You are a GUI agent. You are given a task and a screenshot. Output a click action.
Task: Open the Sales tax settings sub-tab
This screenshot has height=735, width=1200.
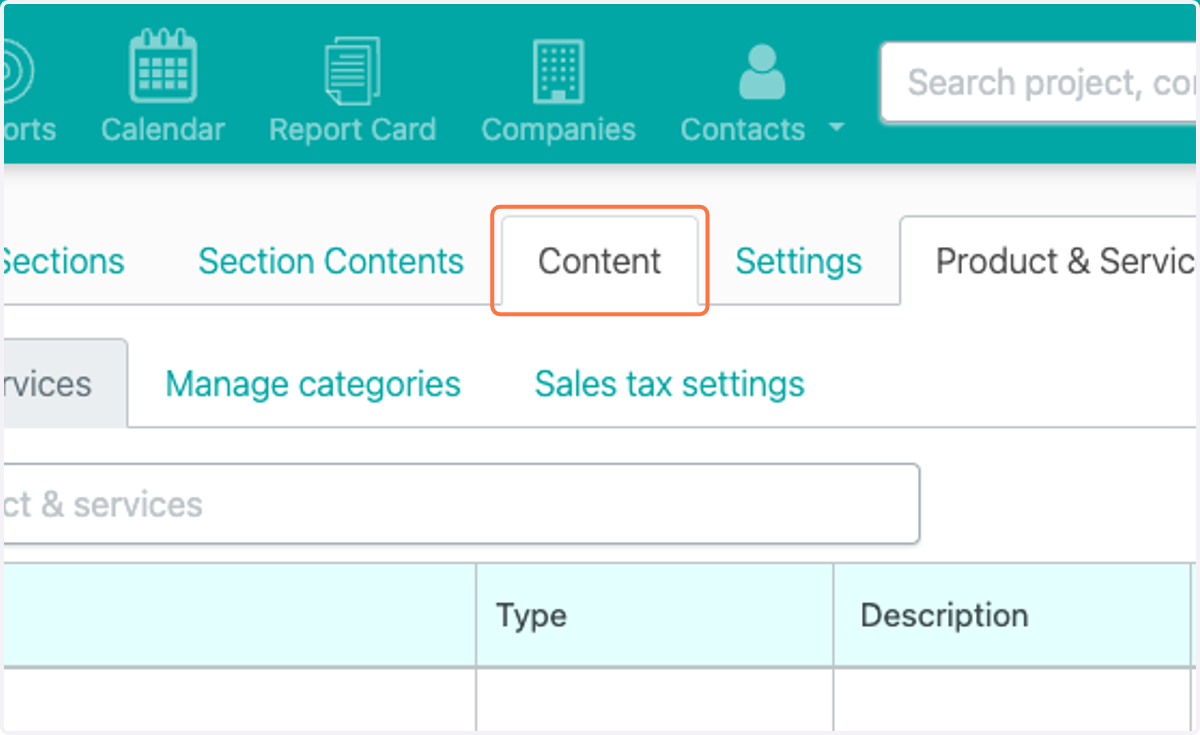(669, 384)
